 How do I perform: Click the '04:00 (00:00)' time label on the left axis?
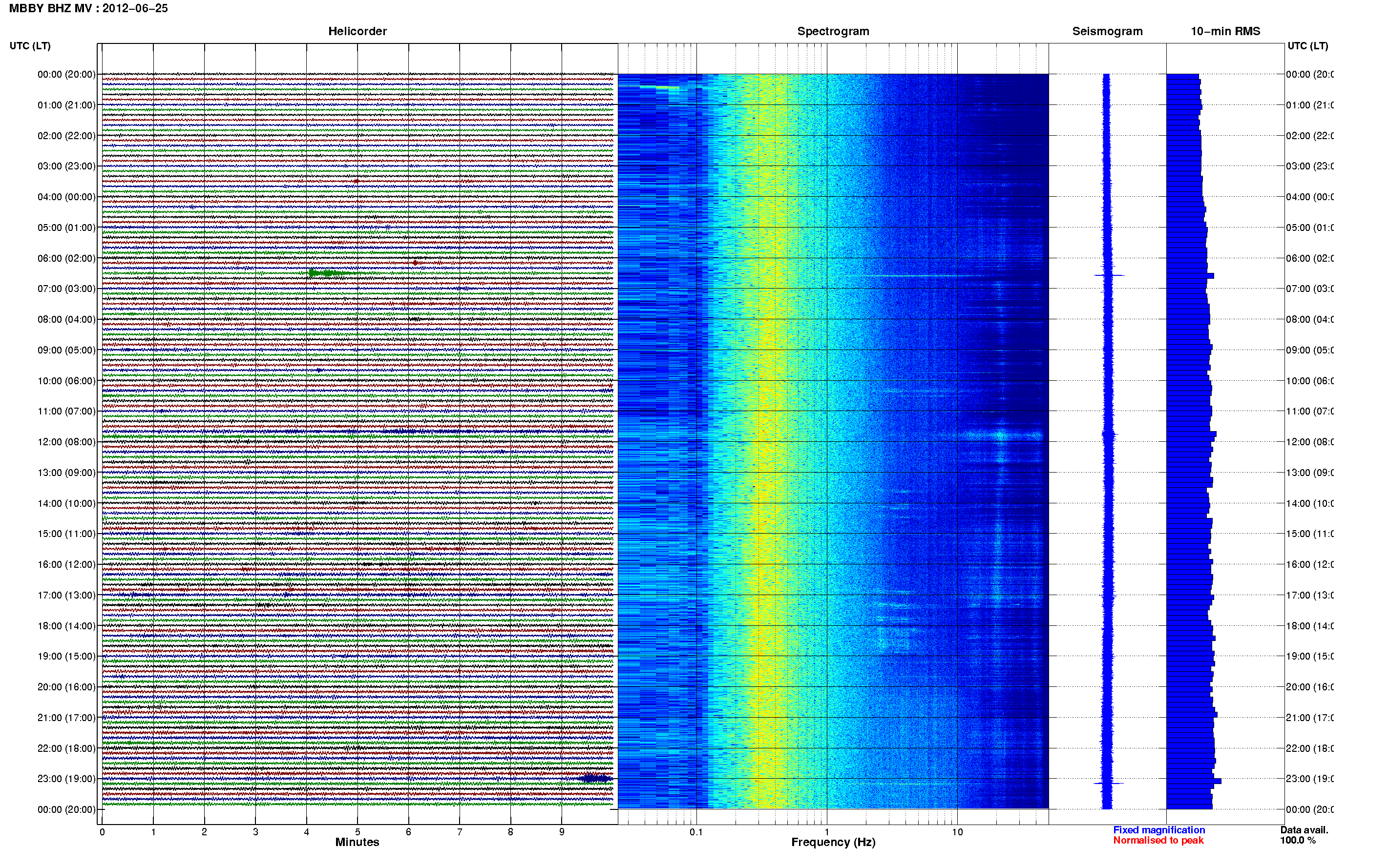click(x=66, y=197)
